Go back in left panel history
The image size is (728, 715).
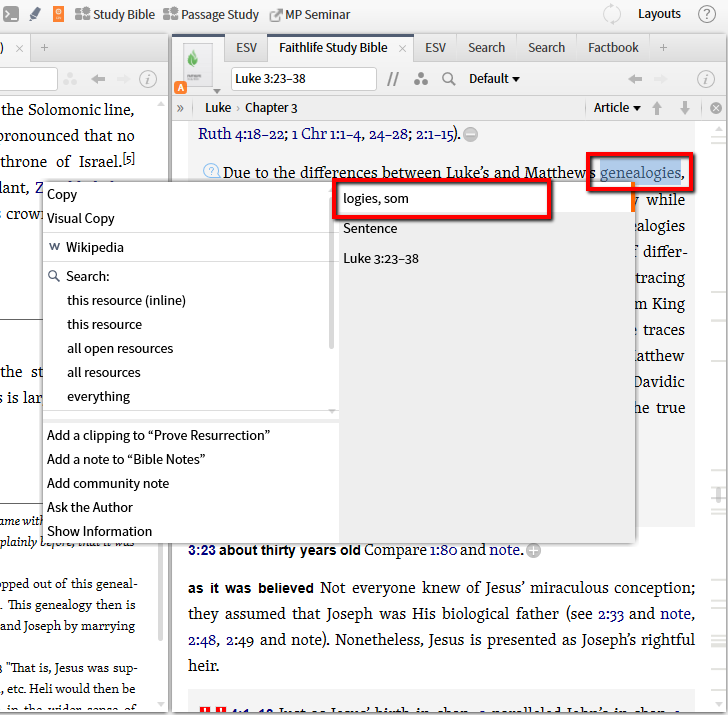98,79
